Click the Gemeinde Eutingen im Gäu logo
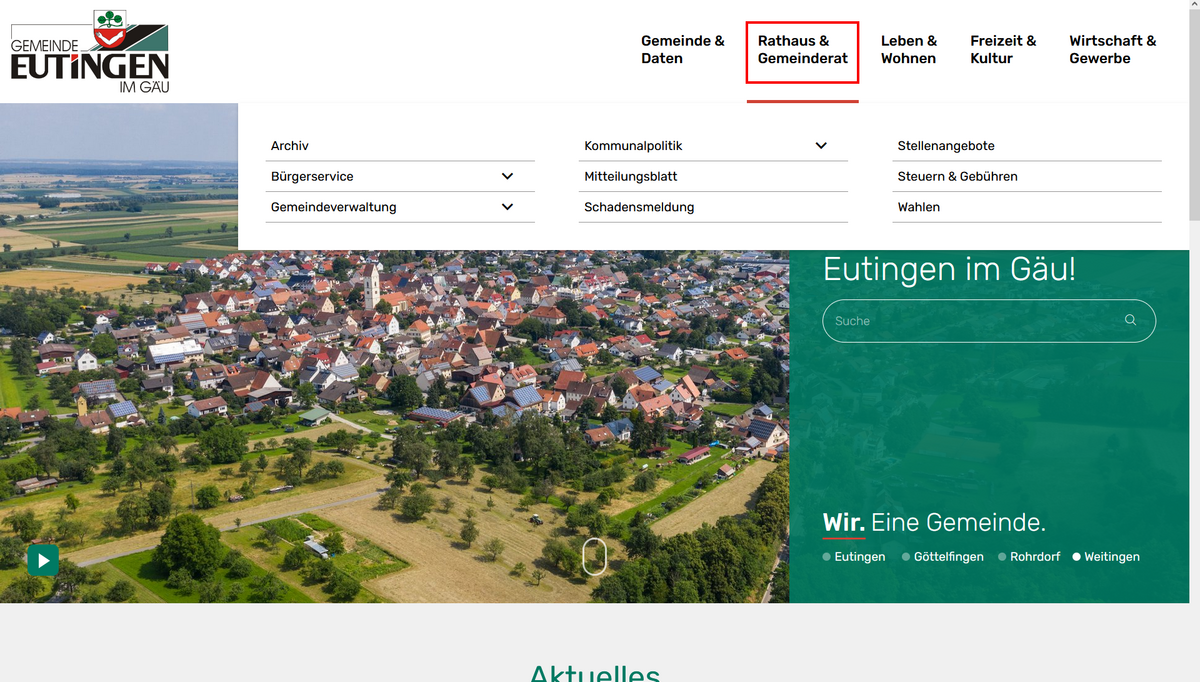Screen dimensions: 1200x682 click(x=90, y=52)
